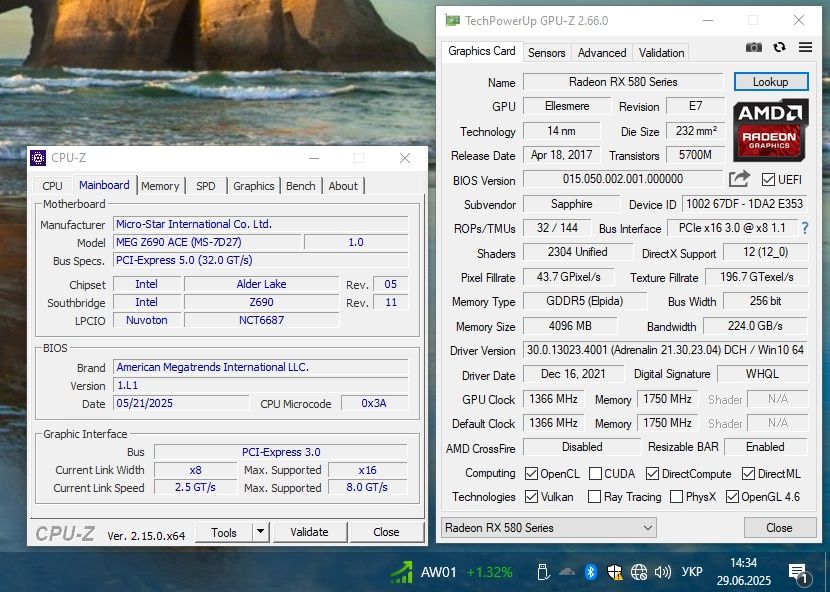Click the Memory Type GDDR5 (Elpida) value
The image size is (830, 592).
[584, 301]
